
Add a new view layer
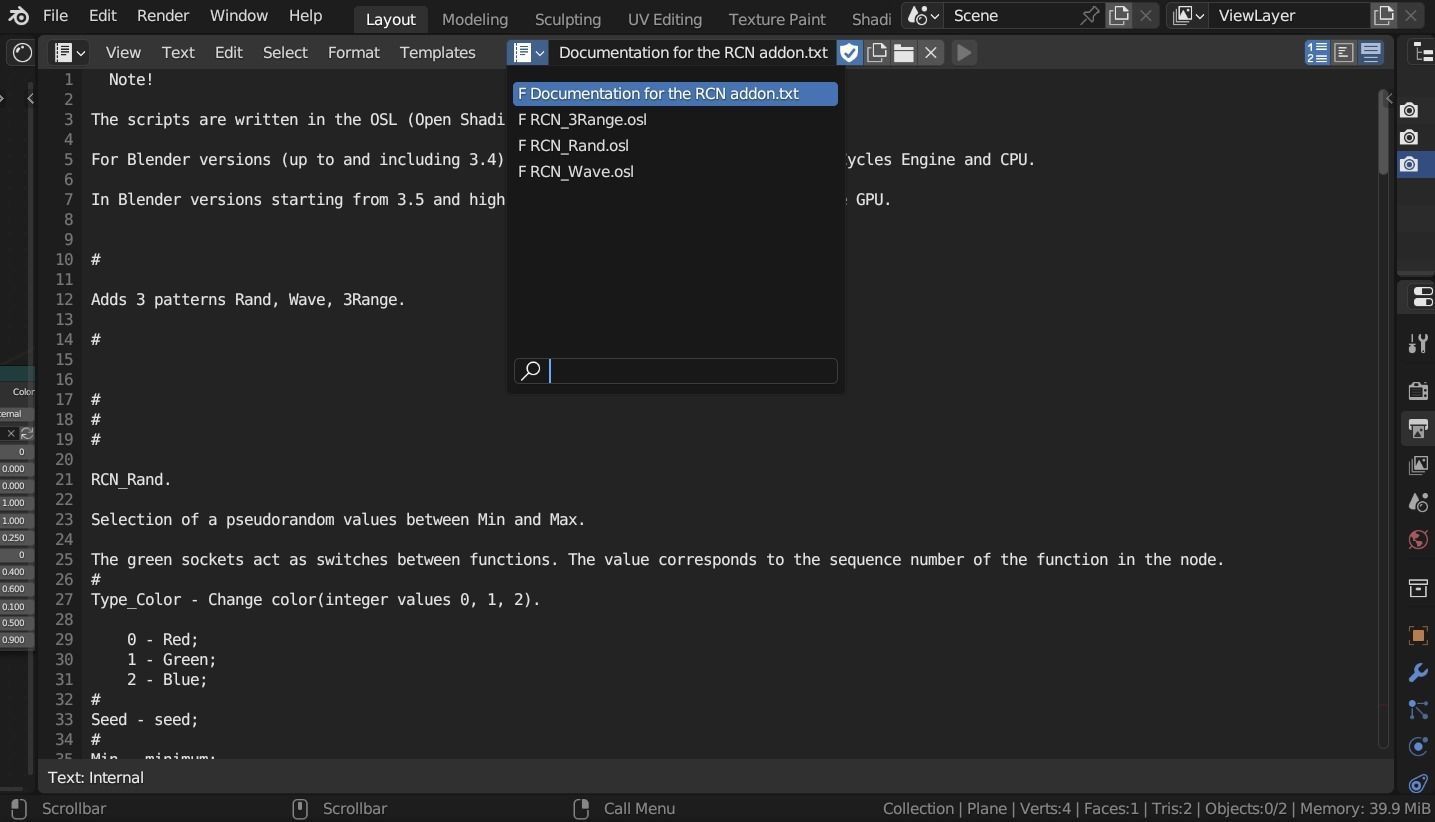click(1384, 16)
